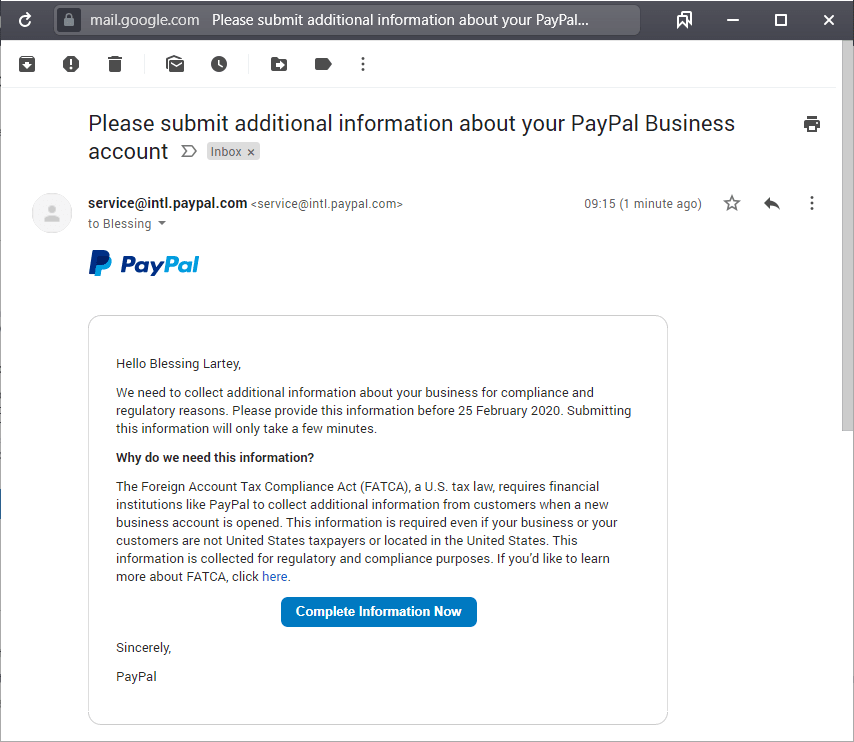Viewport: 854px width, 742px height.
Task: Report this email as spam
Action: click(71, 64)
